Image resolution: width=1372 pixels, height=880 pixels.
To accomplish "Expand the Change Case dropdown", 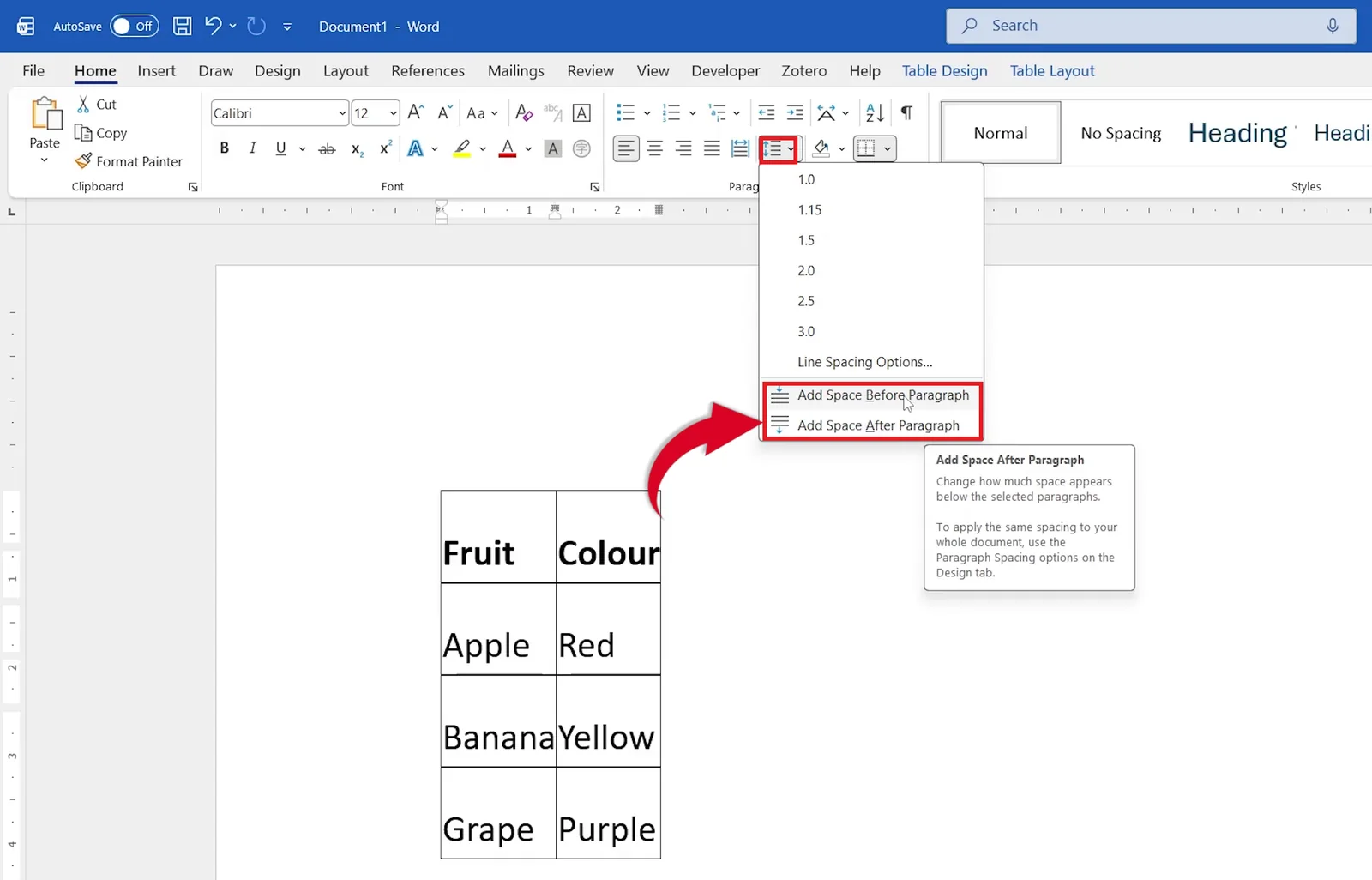I will point(495,113).
